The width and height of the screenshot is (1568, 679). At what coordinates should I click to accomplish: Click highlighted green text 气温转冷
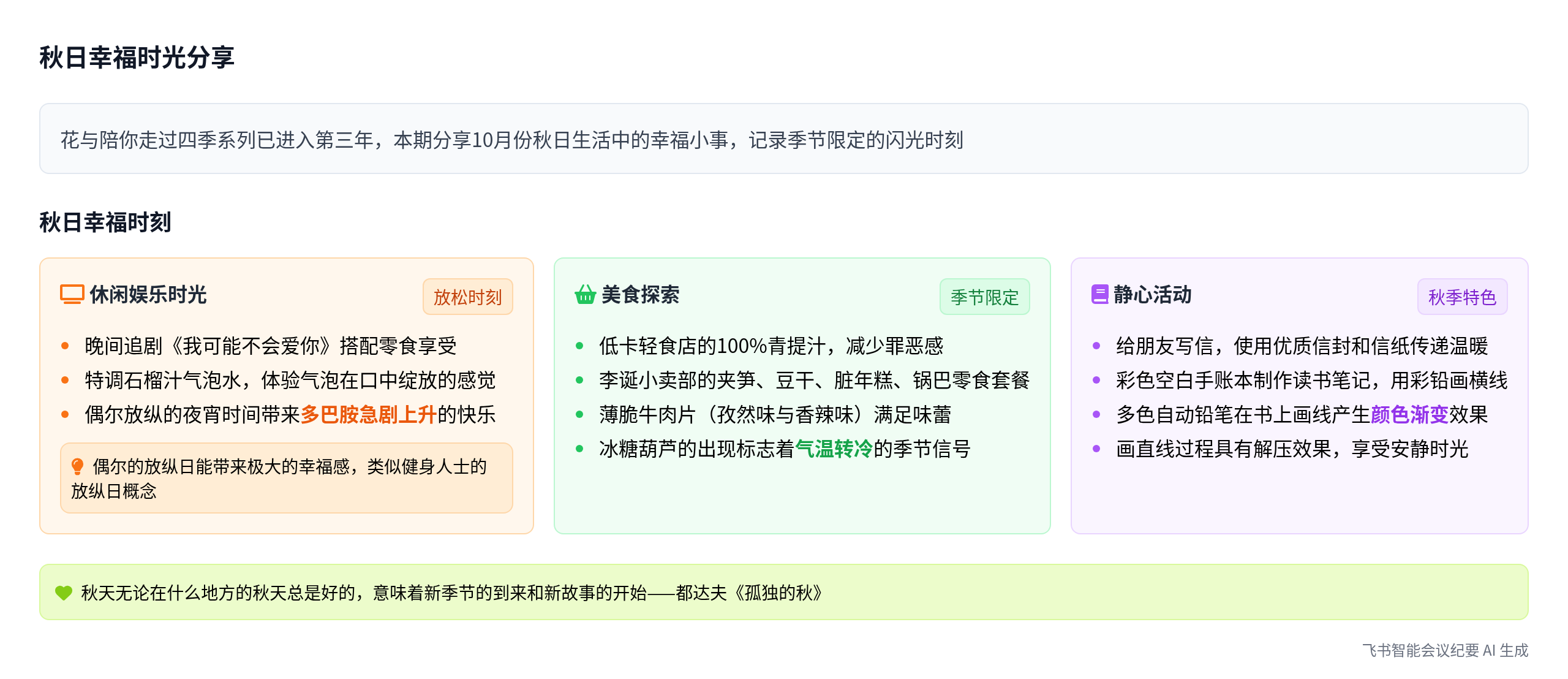834,449
